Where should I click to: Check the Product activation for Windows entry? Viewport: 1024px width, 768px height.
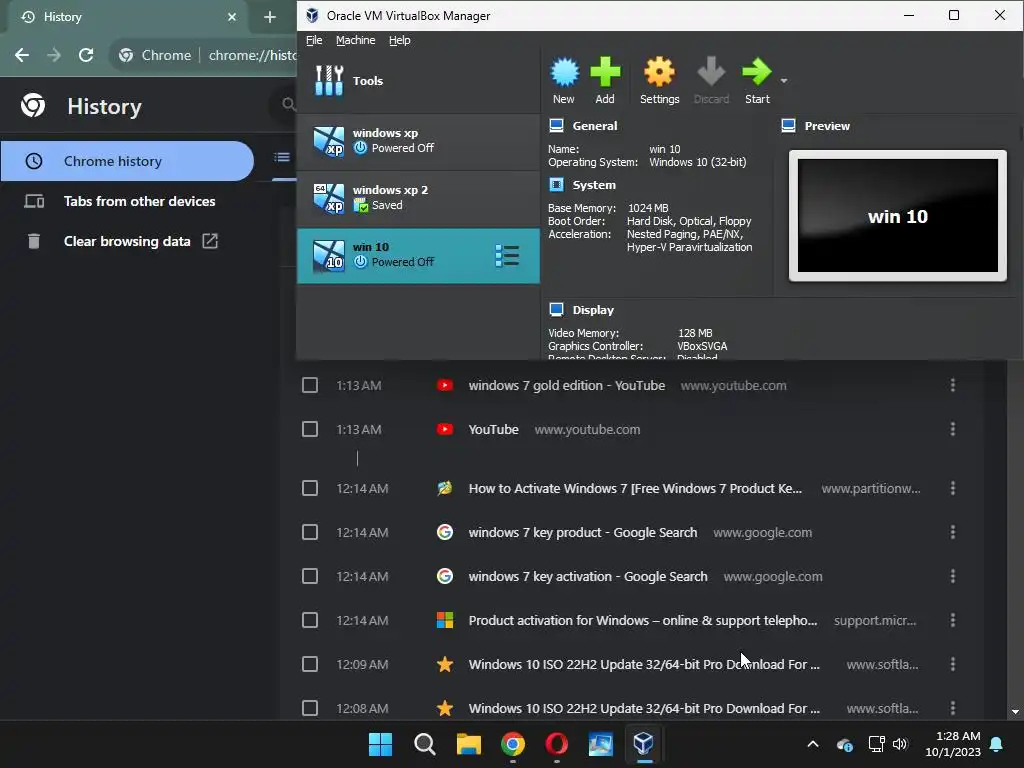point(310,620)
